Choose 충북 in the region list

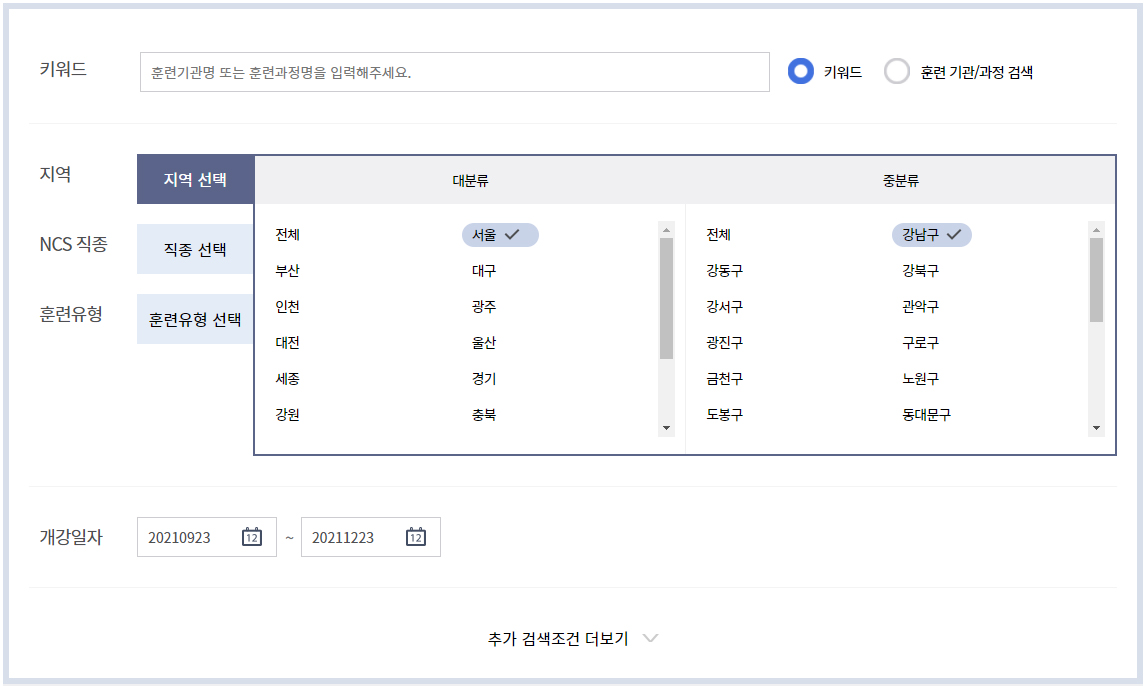[x=484, y=414]
